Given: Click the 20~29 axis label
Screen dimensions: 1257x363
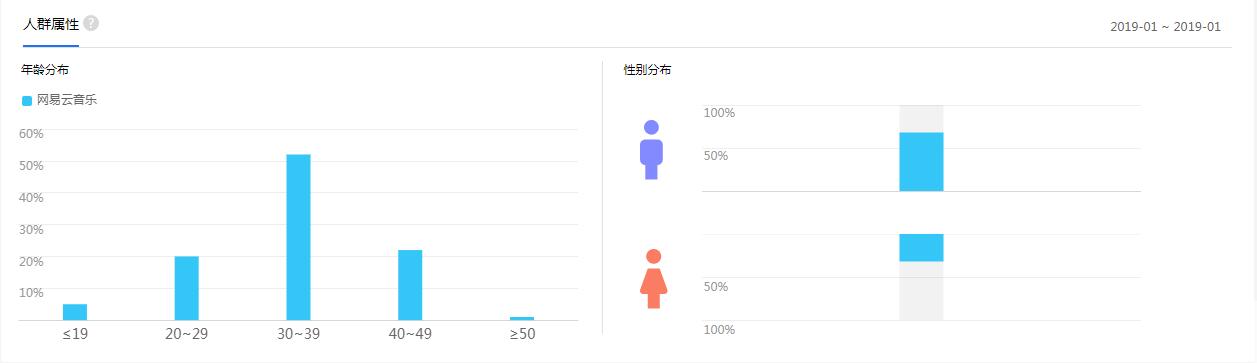Looking at the screenshot, I should coord(187,333).
